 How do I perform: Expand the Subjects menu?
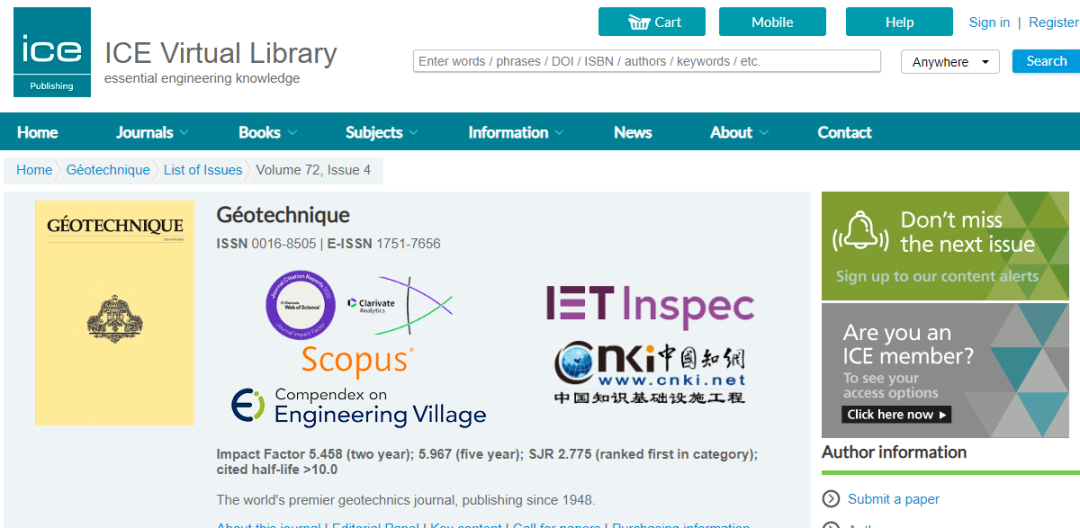(x=381, y=132)
